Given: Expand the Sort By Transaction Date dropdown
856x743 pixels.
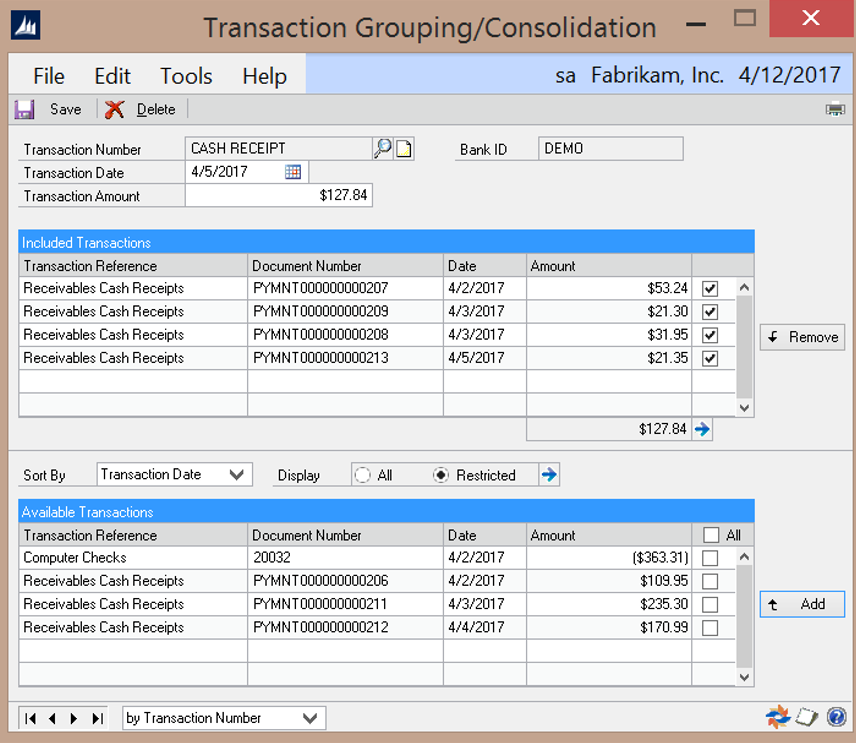Looking at the screenshot, I should 238,475.
